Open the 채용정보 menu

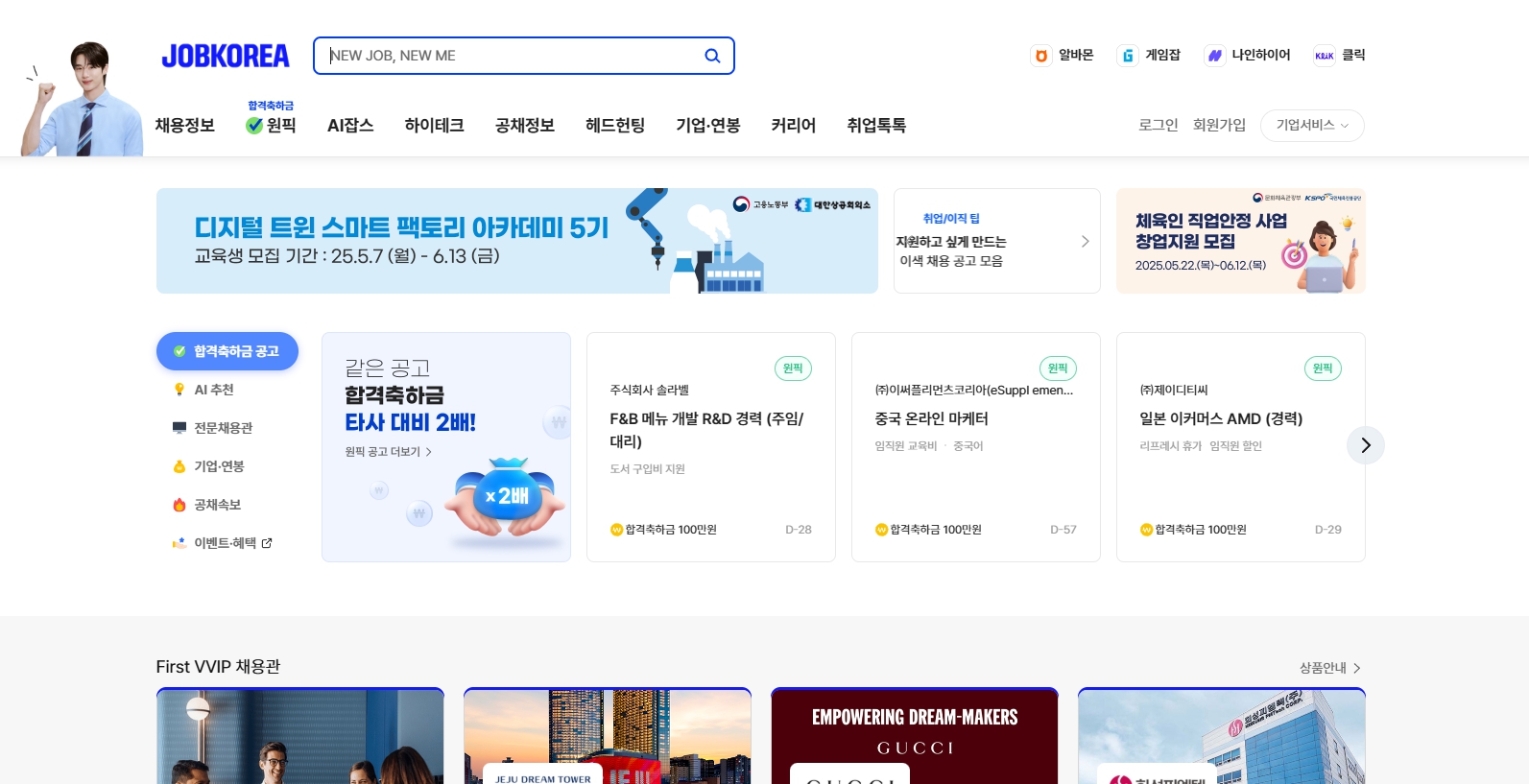pos(185,126)
